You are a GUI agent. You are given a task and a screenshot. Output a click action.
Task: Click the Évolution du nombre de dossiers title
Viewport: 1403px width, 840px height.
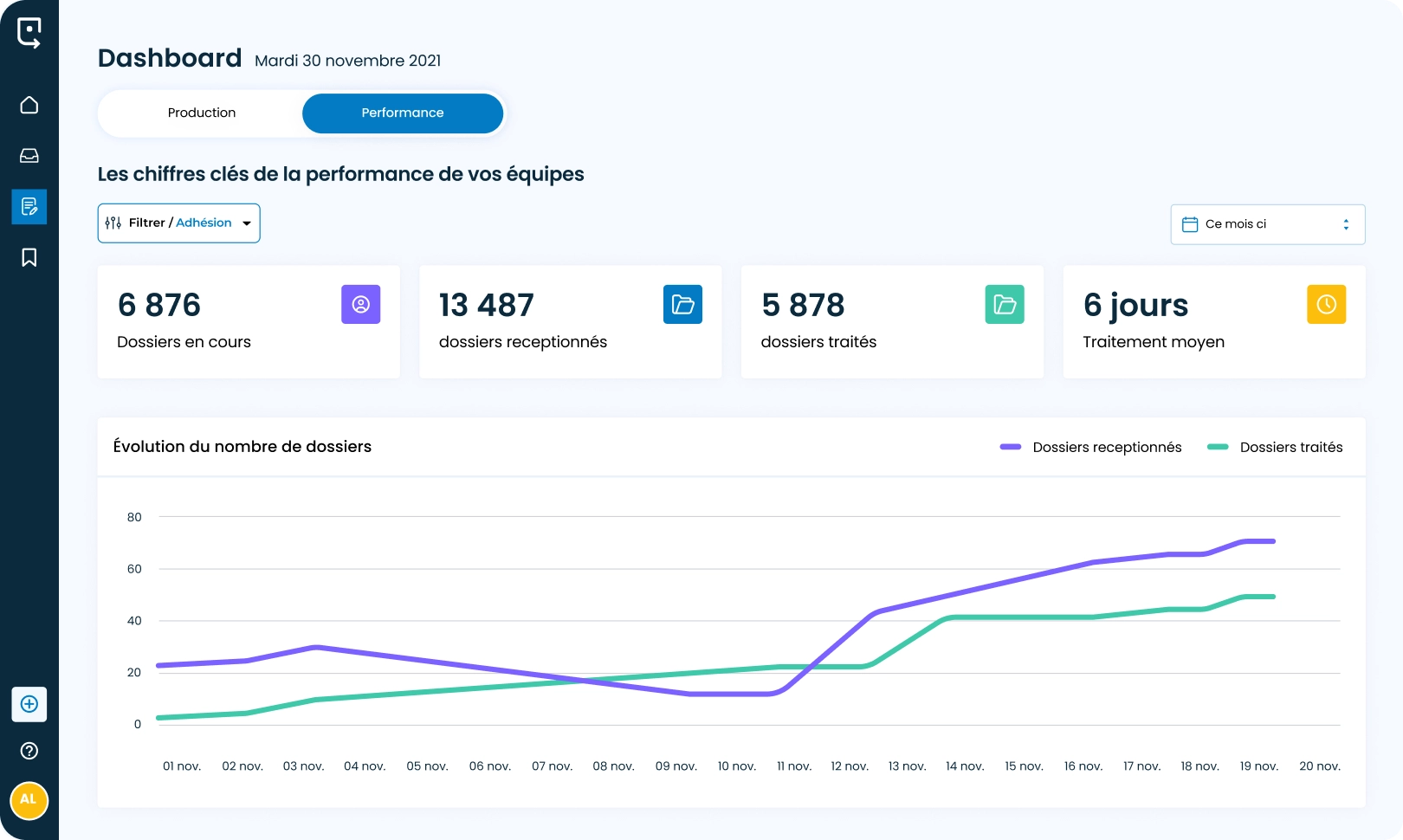[242, 447]
